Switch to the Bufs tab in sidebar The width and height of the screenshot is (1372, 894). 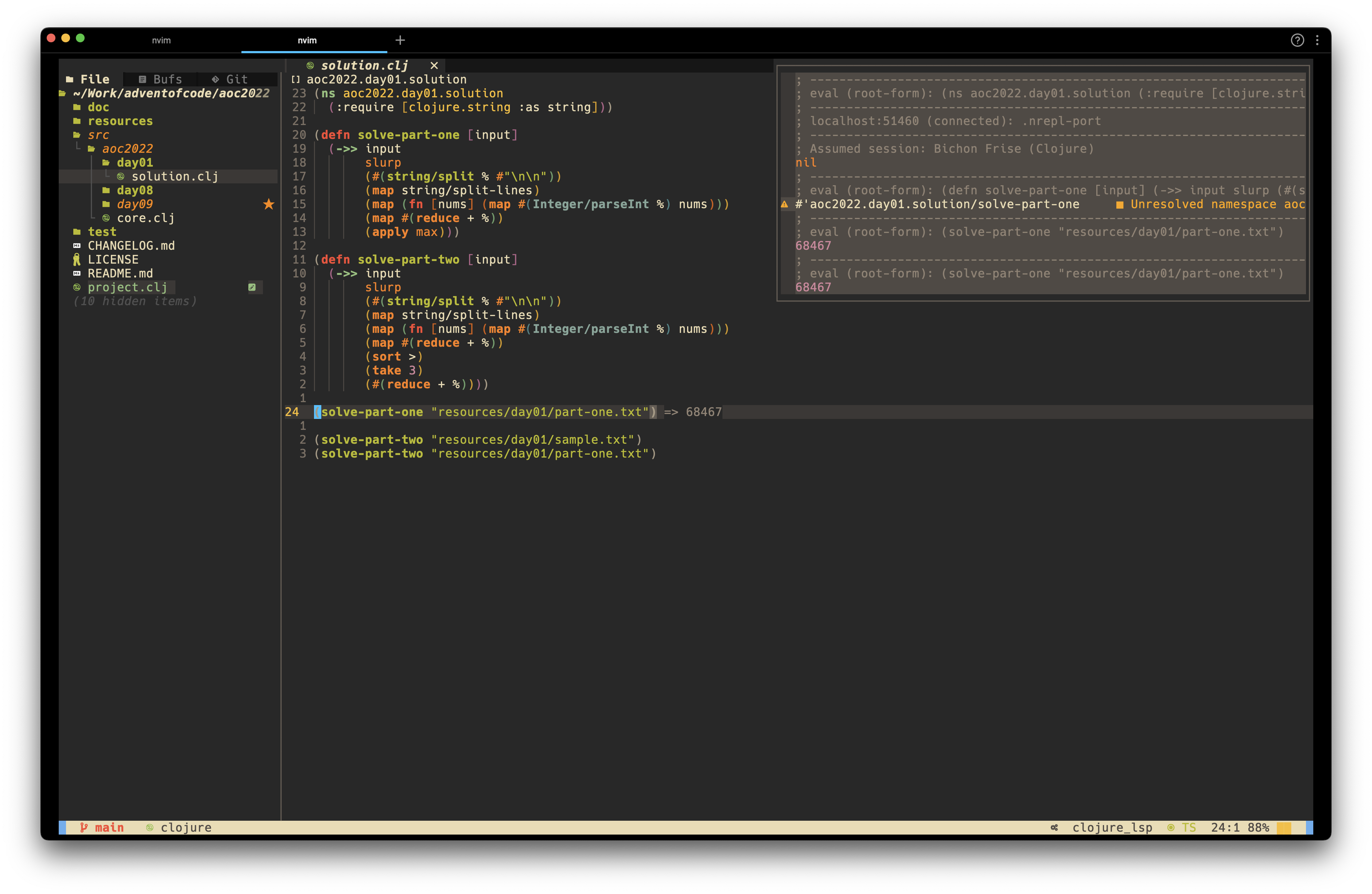(x=161, y=79)
